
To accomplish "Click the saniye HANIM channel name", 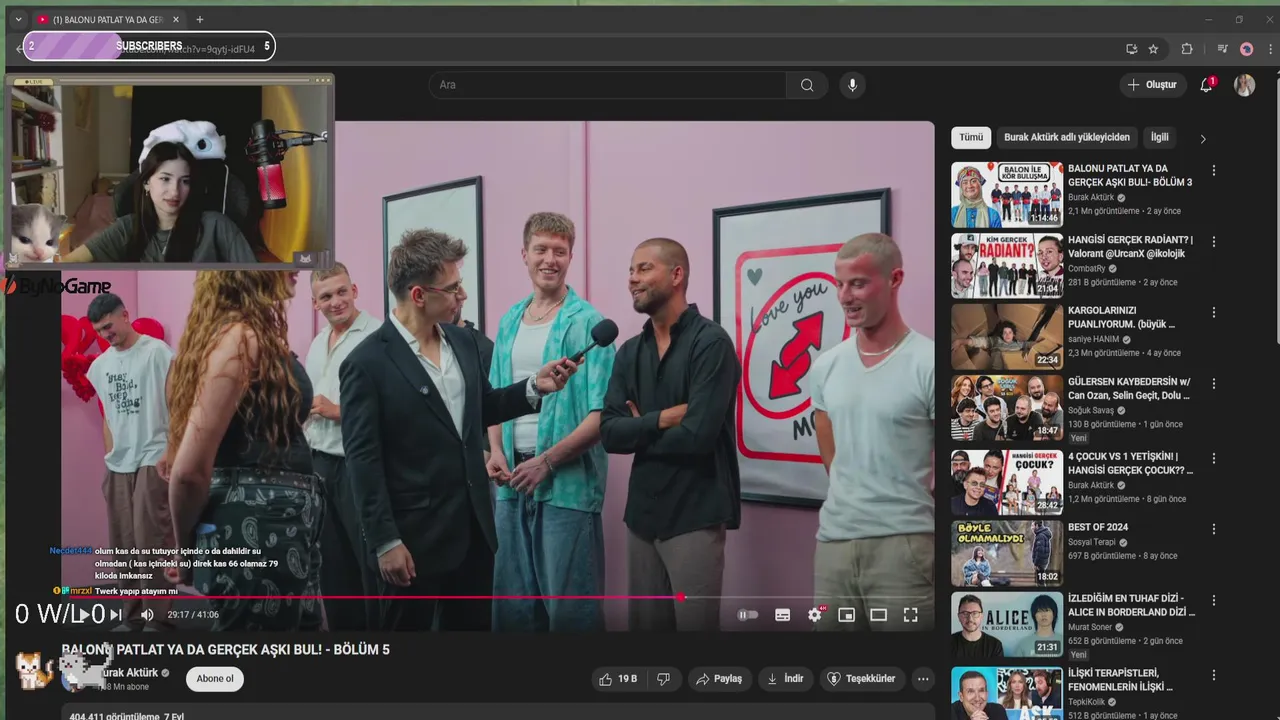I will (x=1094, y=339).
